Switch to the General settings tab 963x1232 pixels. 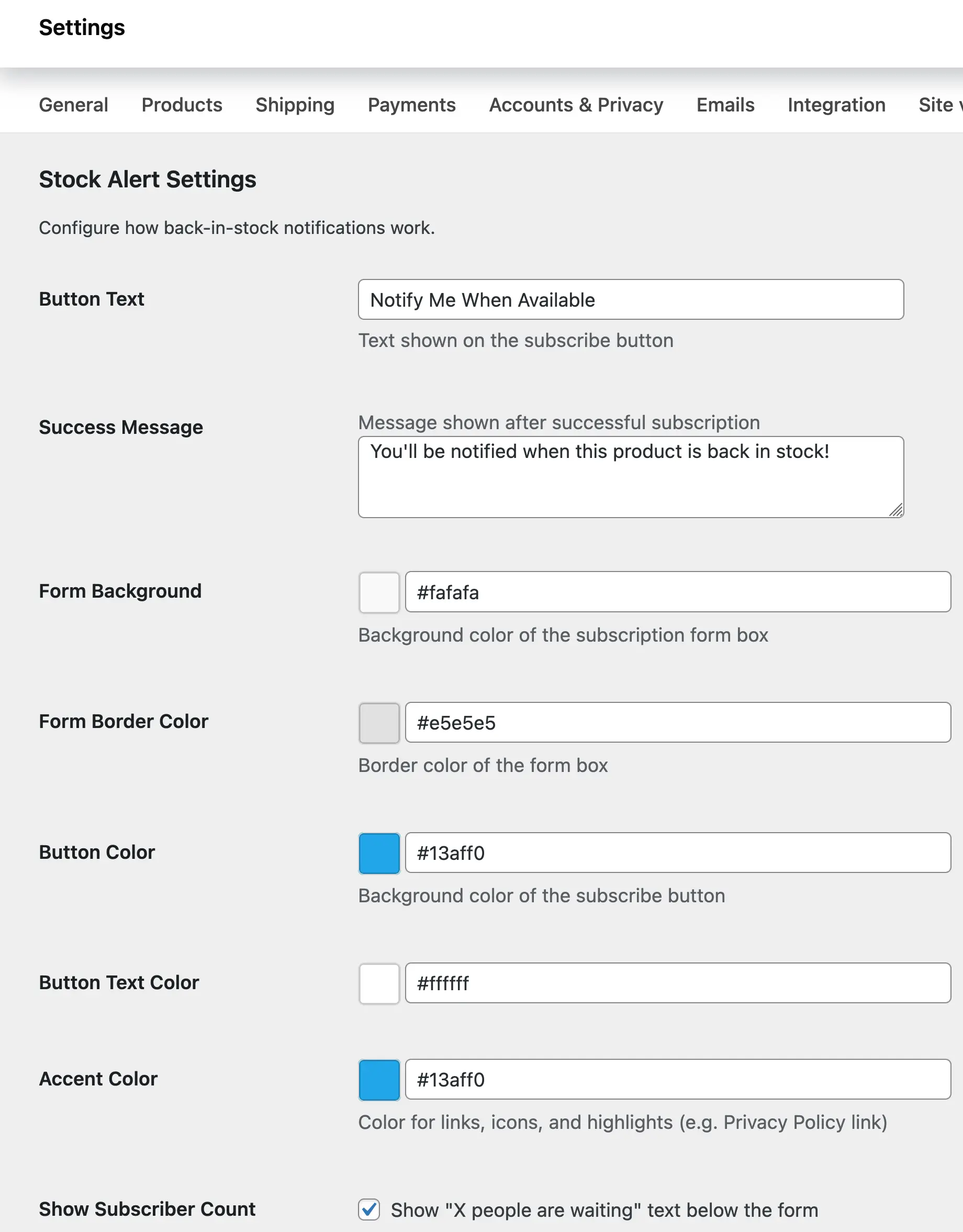[x=73, y=104]
